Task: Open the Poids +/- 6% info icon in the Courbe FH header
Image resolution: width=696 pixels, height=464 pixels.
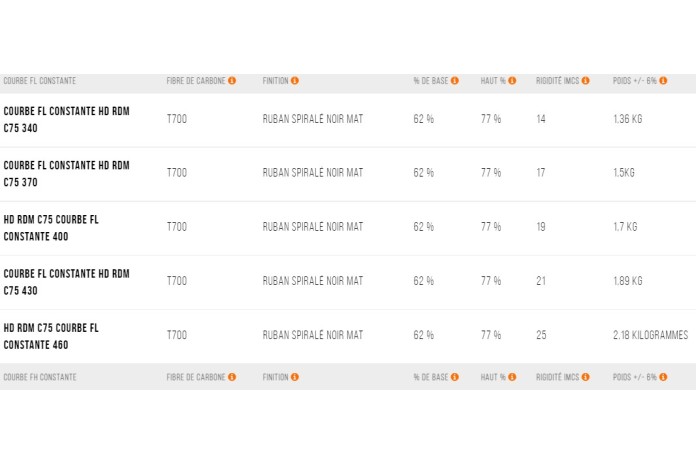Action: click(x=663, y=377)
